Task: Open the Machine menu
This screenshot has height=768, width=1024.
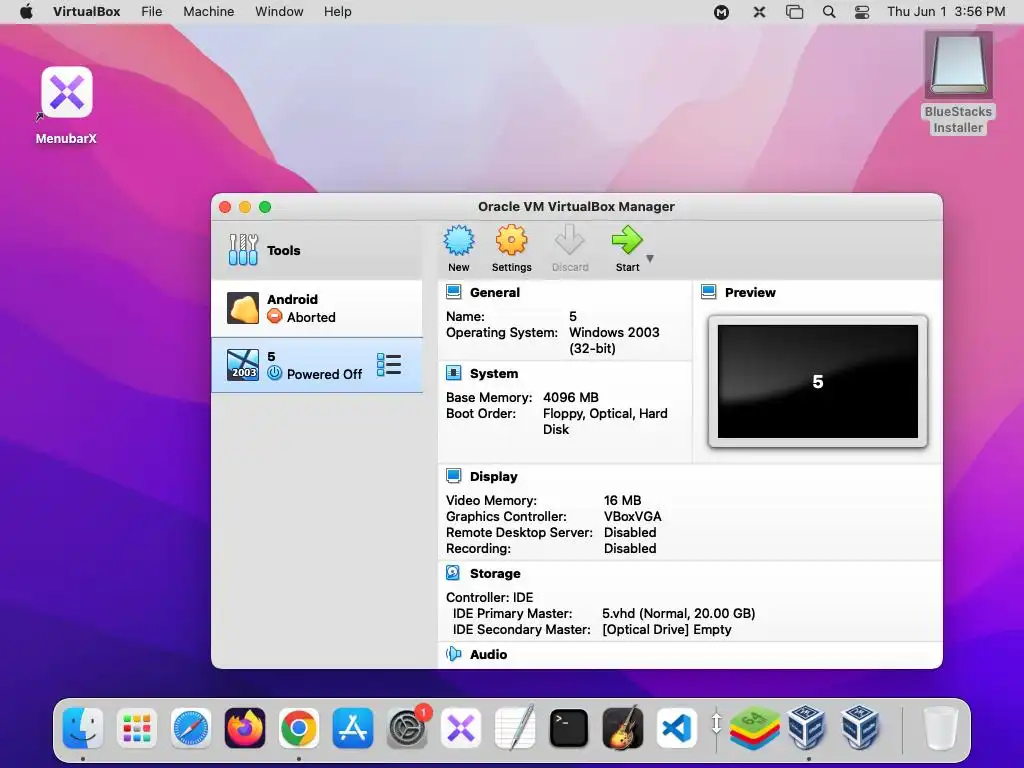Action: click(208, 12)
